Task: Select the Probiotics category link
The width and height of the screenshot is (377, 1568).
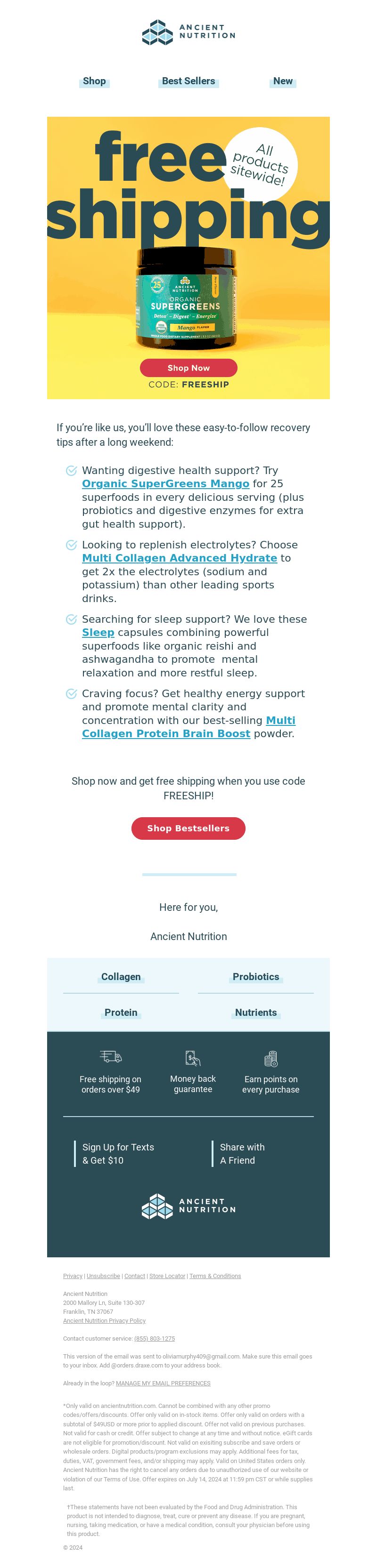Action: (256, 976)
